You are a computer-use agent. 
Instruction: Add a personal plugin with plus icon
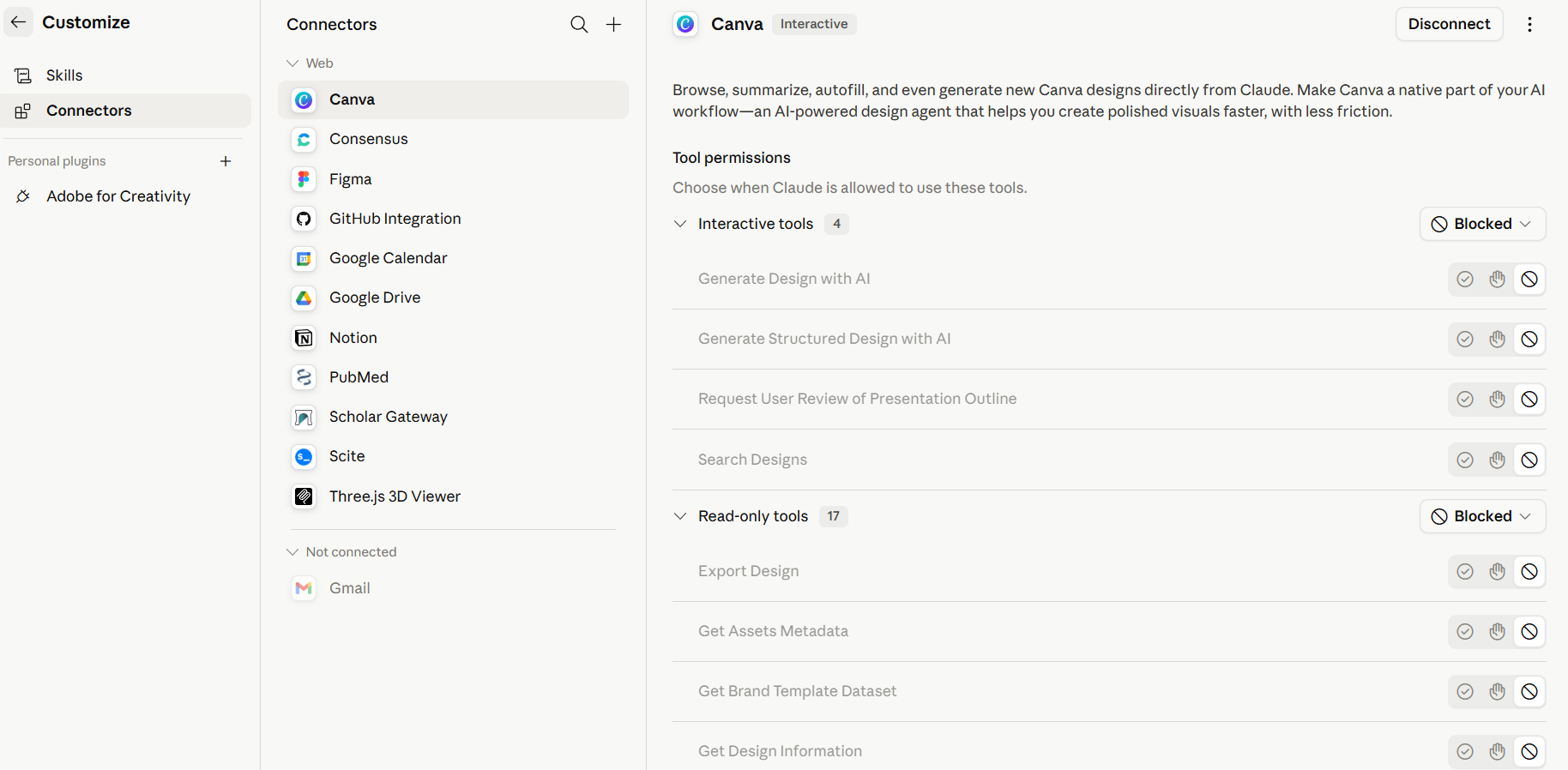coord(226,161)
